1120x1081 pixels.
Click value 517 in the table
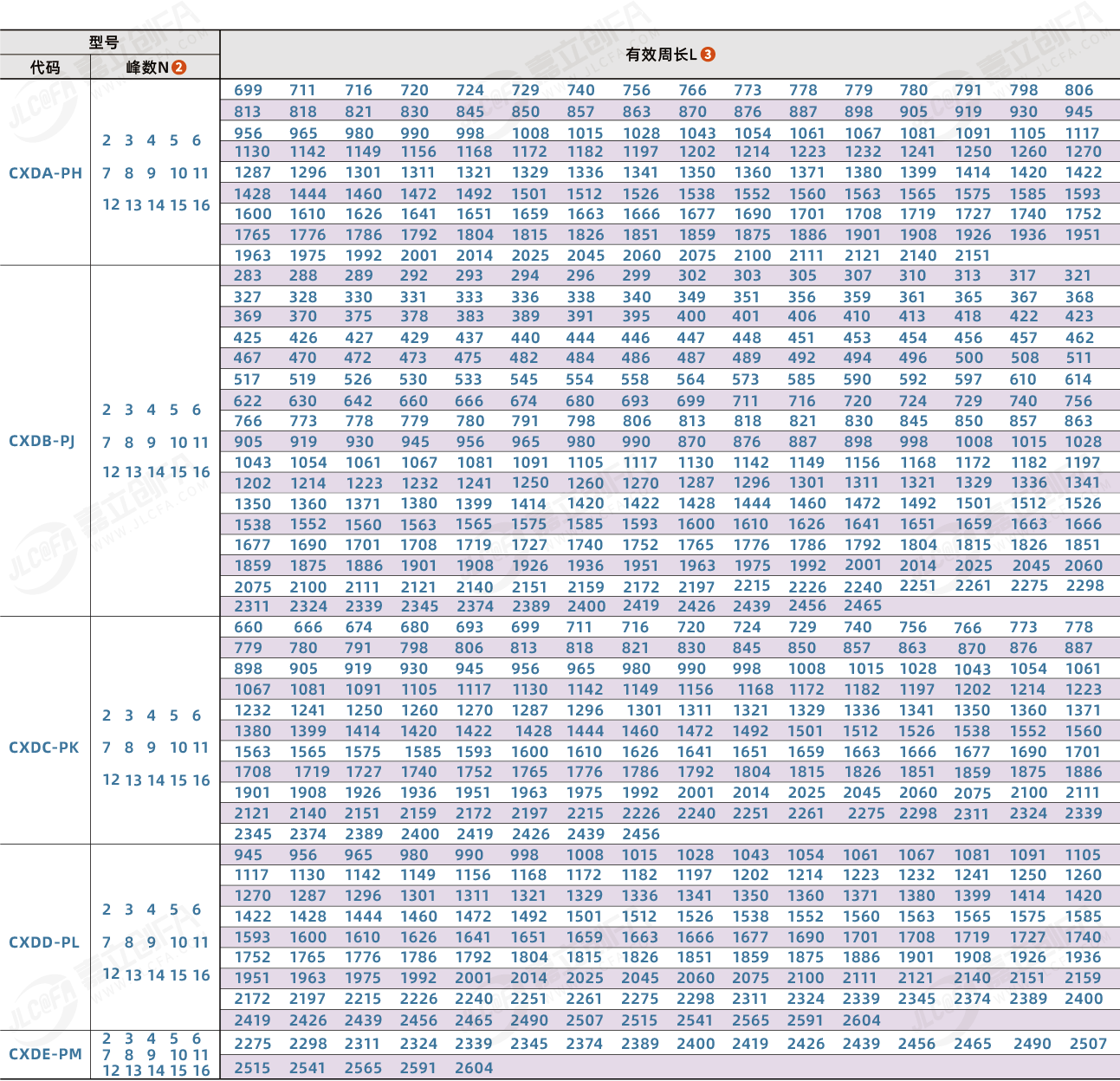coord(247,379)
